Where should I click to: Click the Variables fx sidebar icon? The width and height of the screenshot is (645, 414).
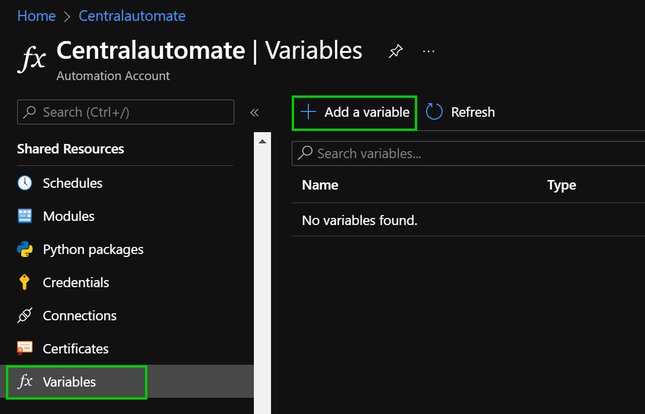click(x=26, y=381)
